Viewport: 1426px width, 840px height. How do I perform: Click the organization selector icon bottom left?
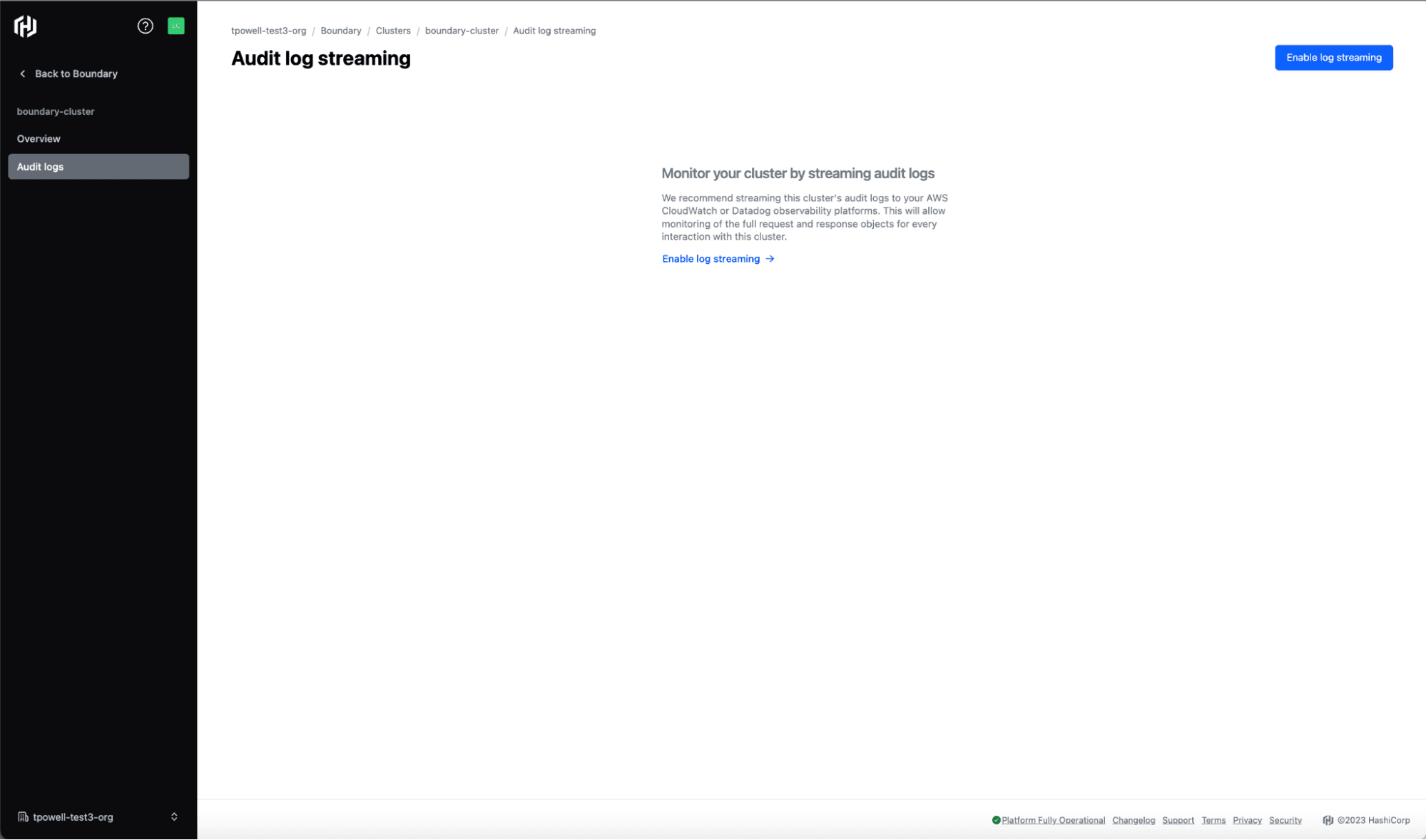click(x=173, y=817)
